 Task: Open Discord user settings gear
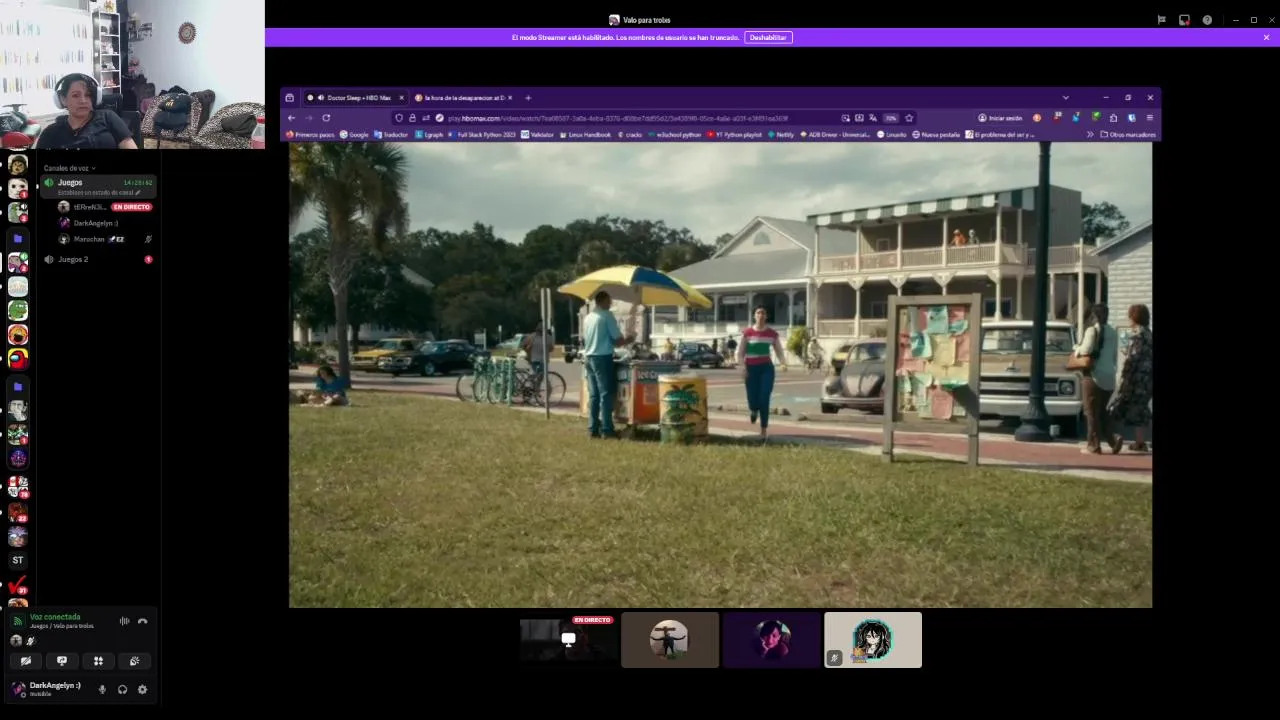pyautogui.click(x=142, y=689)
